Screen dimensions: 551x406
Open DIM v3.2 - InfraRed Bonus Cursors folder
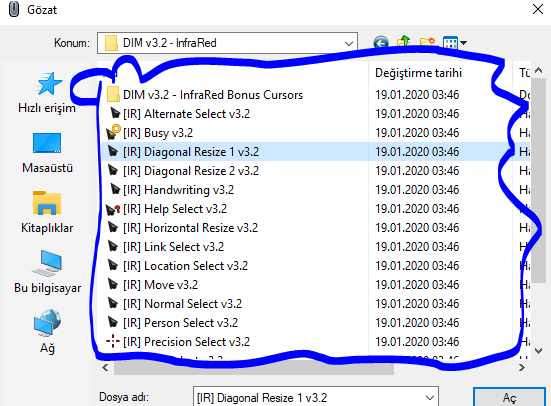coord(213,95)
